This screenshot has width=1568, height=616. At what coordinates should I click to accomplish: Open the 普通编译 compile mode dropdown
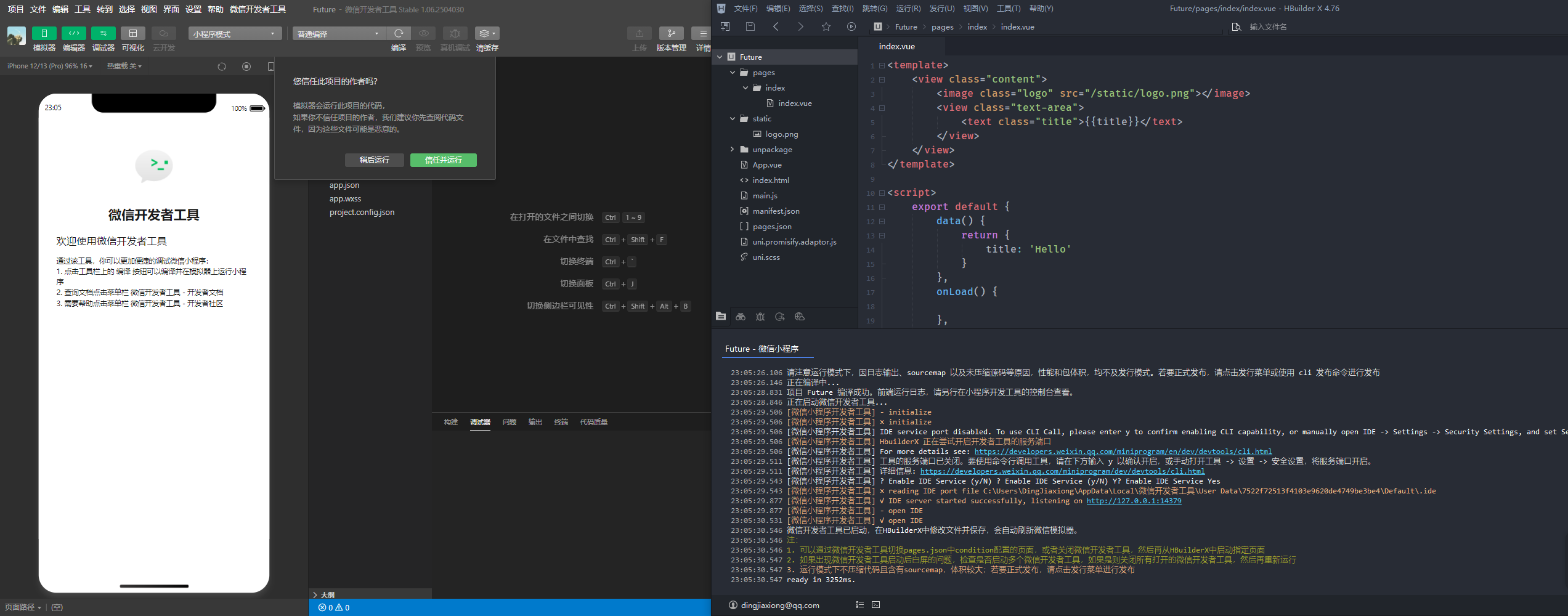[338, 34]
